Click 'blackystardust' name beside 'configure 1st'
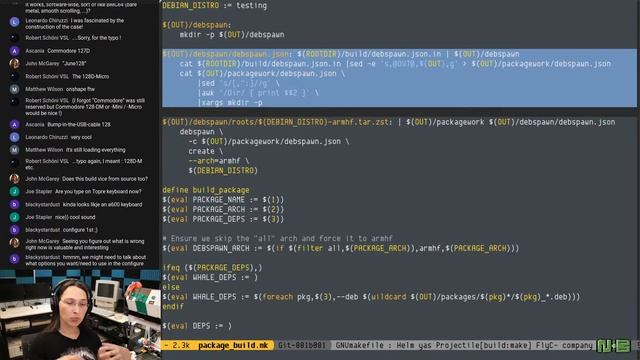Viewport: 640px width, 360px height. (42, 230)
